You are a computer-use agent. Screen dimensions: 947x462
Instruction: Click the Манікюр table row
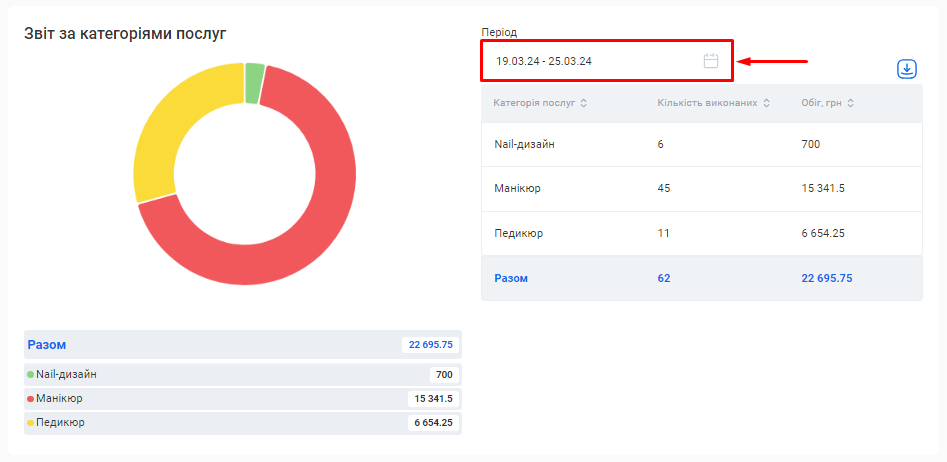point(701,189)
